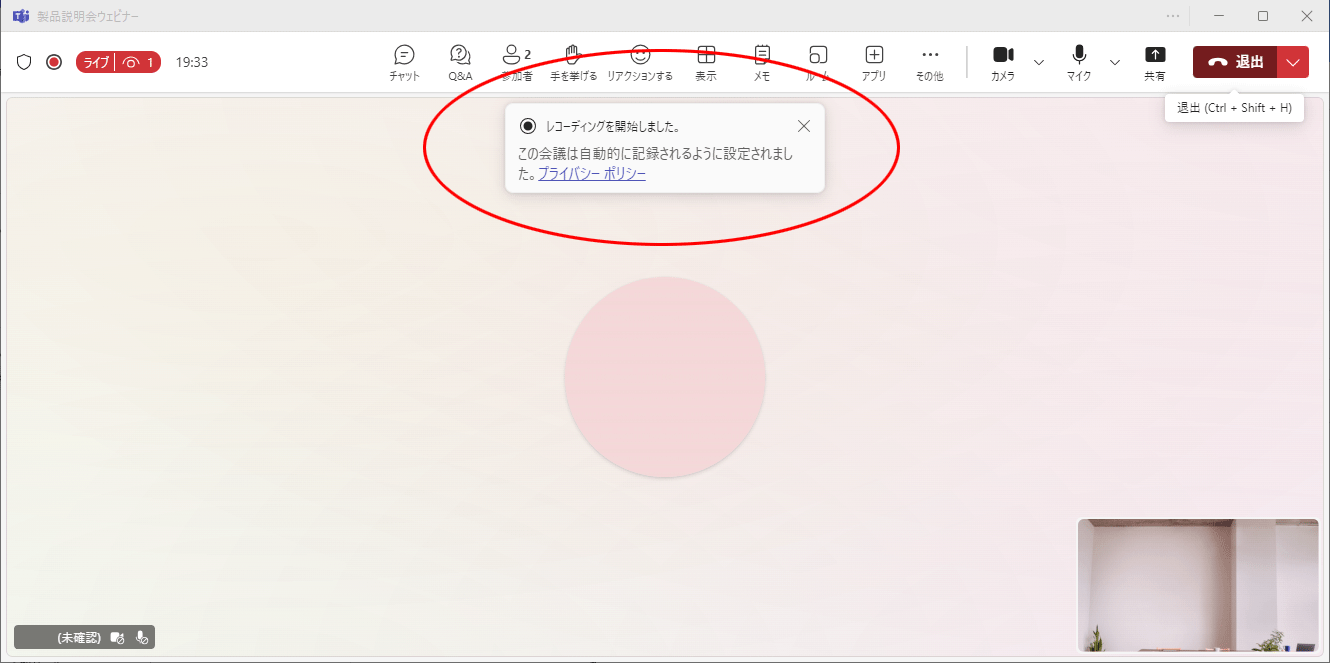Start screen sharing via 共有
The width and height of the screenshot is (1330, 663).
1155,61
